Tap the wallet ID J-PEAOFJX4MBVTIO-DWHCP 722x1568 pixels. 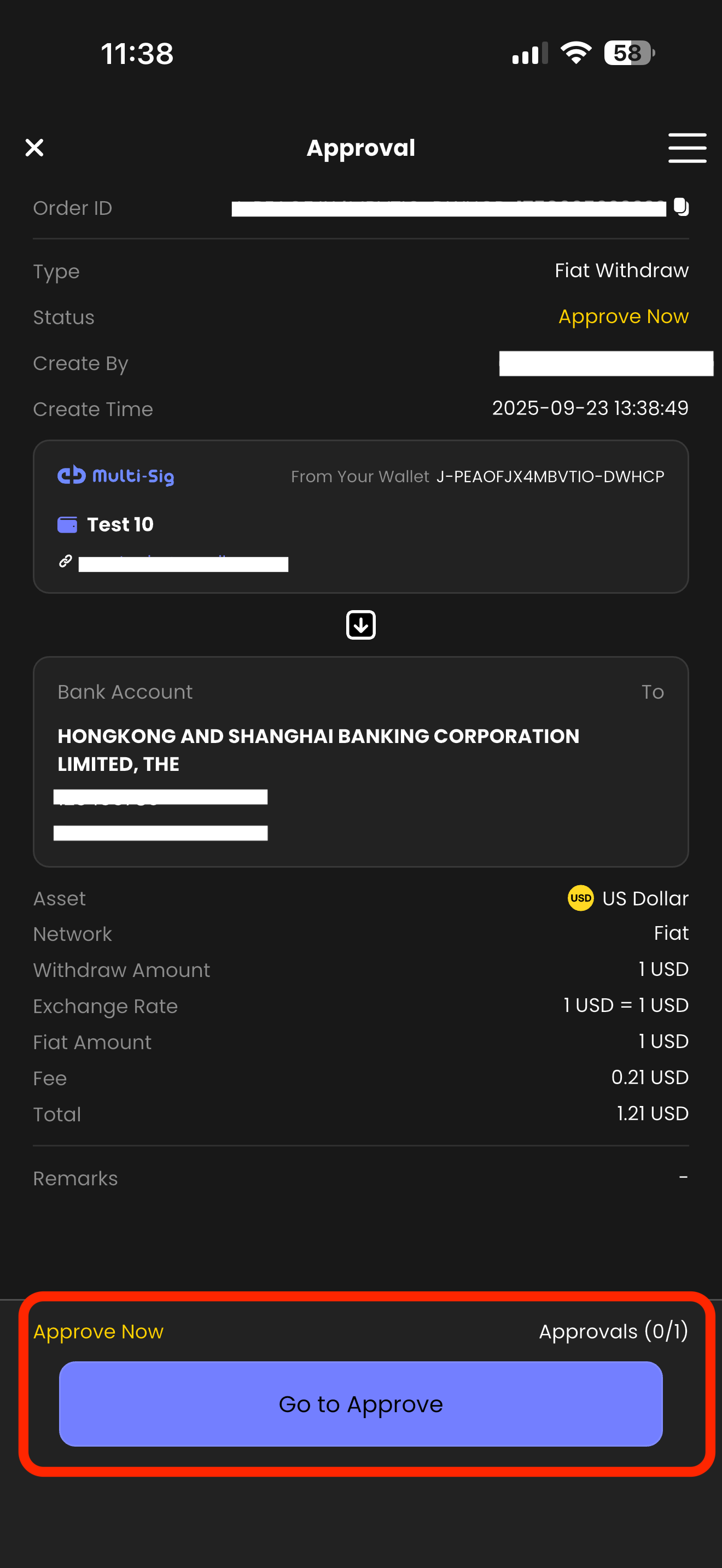coord(550,477)
